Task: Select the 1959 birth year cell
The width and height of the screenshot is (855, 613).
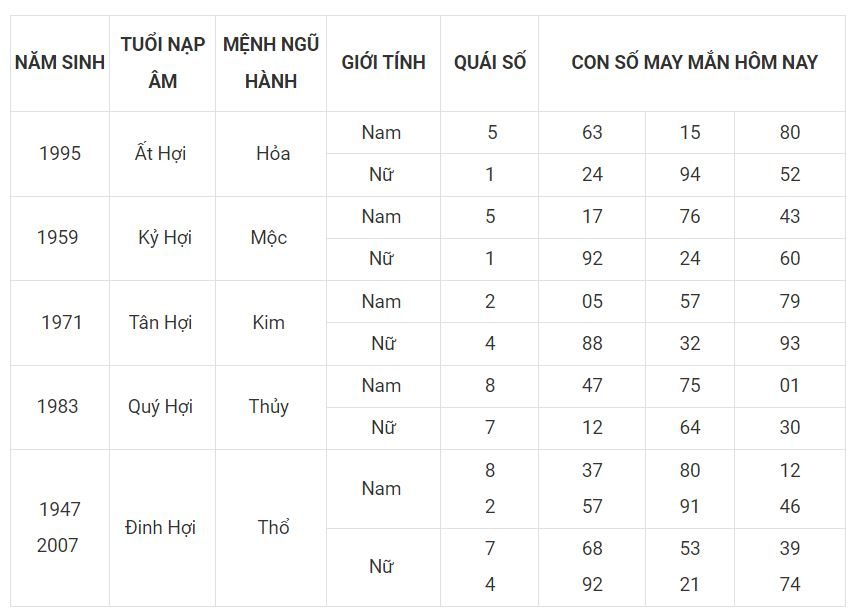Action: pyautogui.click(x=60, y=238)
